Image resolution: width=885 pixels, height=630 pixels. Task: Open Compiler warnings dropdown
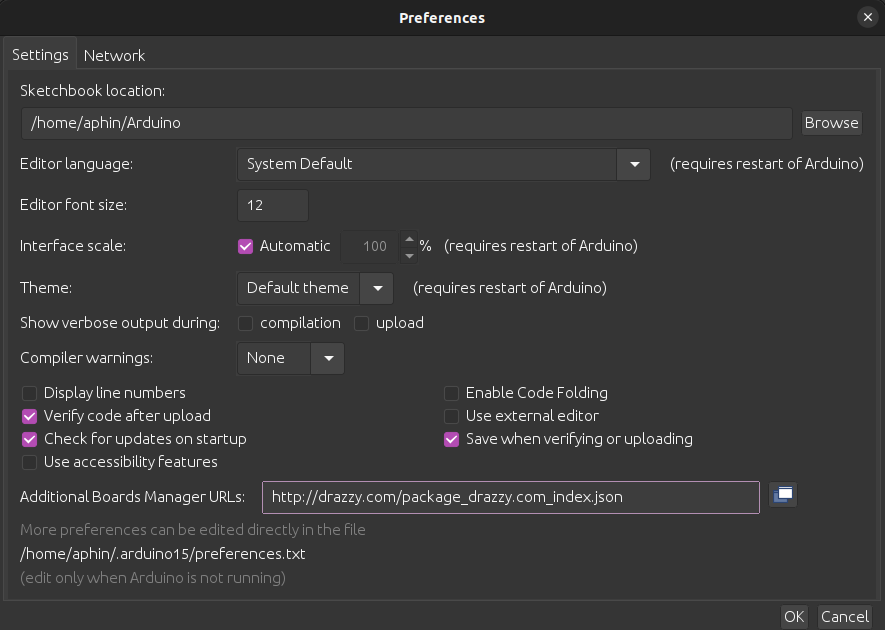(x=327, y=358)
